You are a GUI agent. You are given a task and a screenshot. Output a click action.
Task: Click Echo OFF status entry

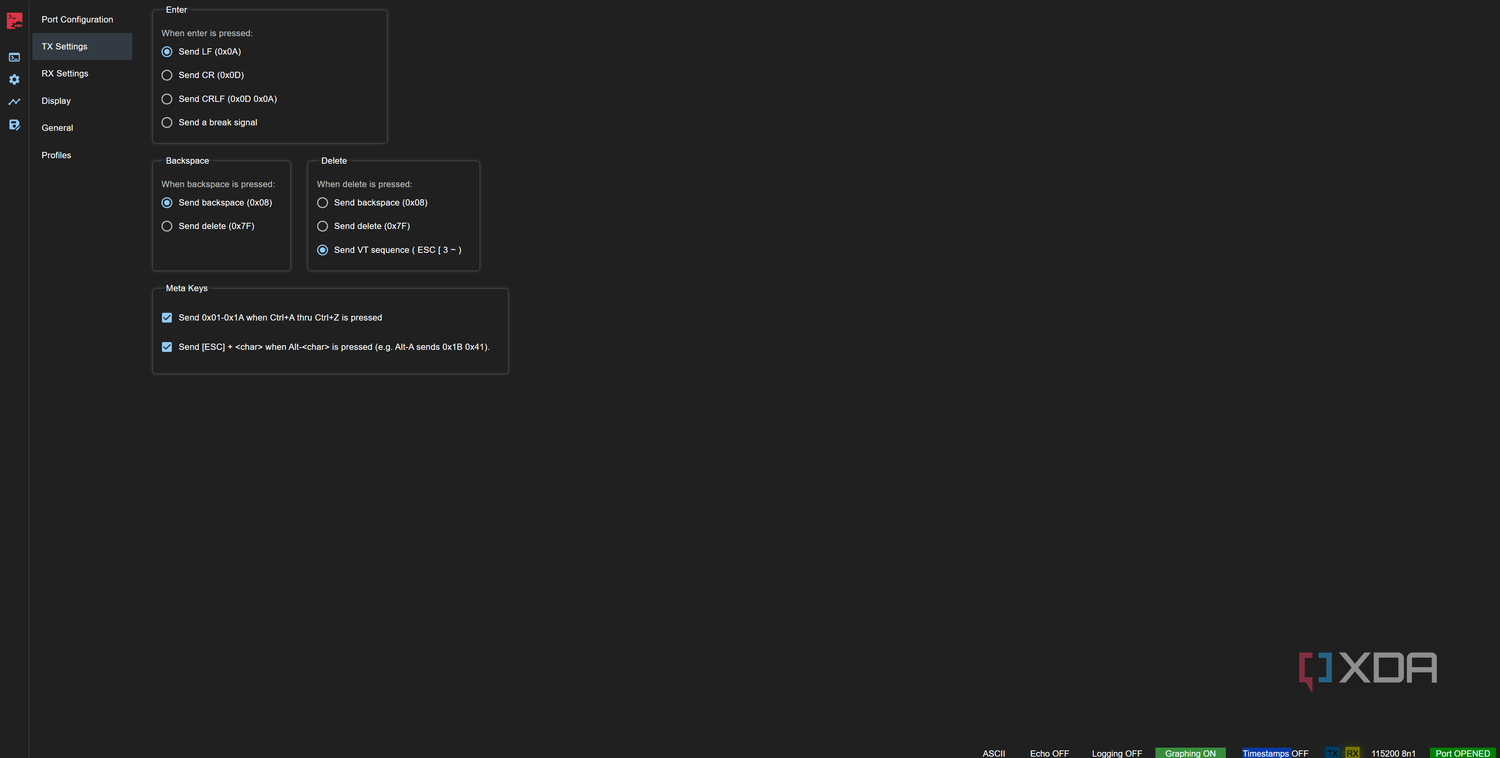1049,753
